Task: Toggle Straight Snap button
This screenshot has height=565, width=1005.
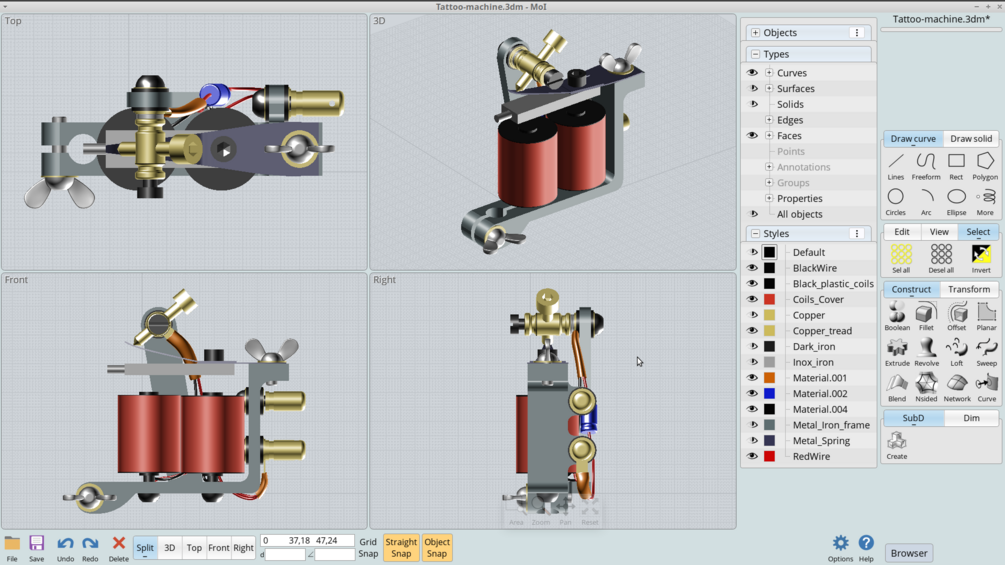Action: coord(401,548)
